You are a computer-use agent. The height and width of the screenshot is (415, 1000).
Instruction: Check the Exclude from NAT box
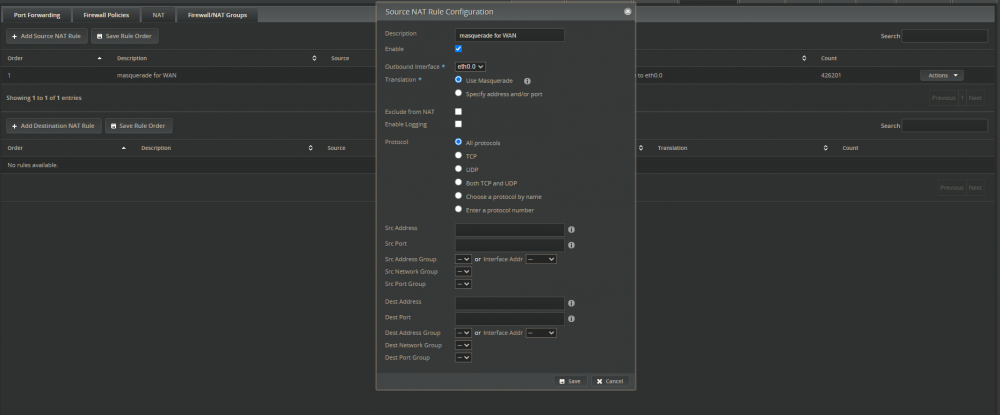point(458,112)
